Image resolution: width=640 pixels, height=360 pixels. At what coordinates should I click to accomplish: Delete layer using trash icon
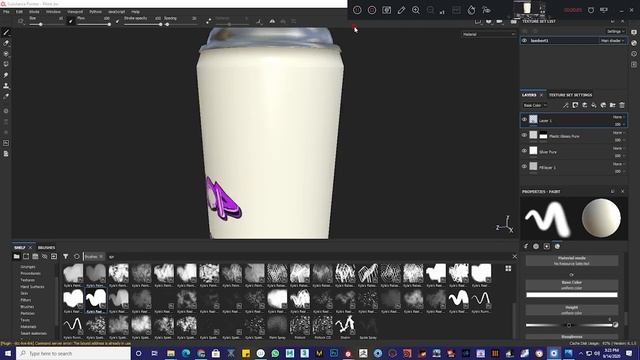coord(622,105)
